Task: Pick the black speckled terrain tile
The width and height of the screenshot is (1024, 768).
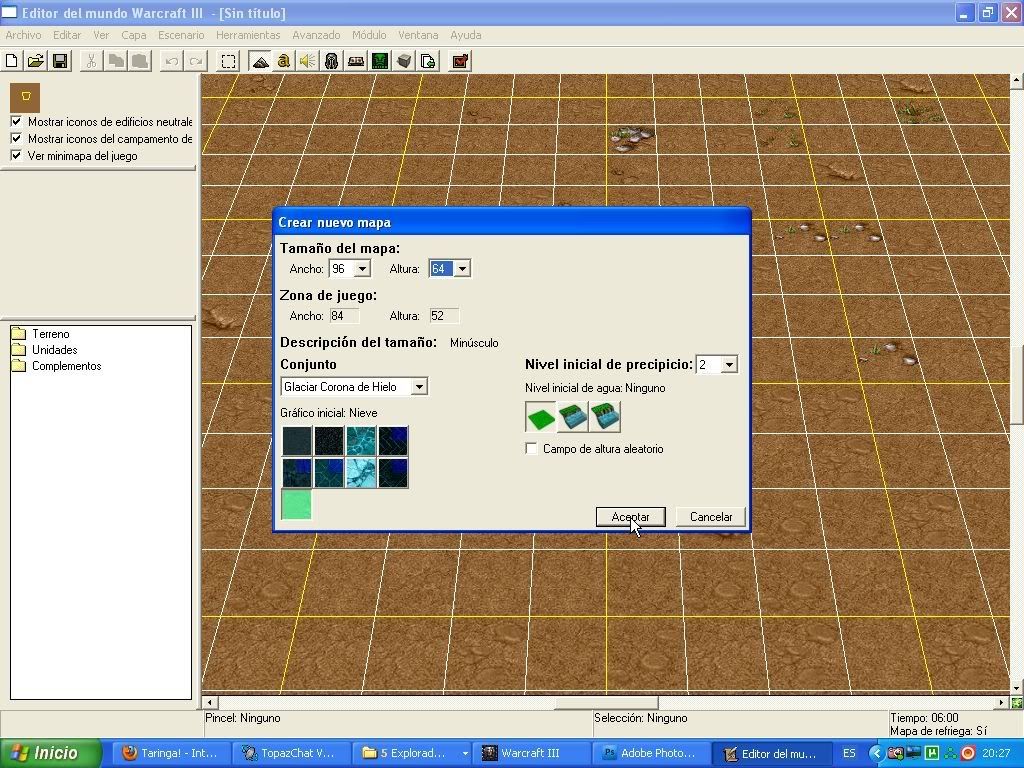Action: click(328, 441)
